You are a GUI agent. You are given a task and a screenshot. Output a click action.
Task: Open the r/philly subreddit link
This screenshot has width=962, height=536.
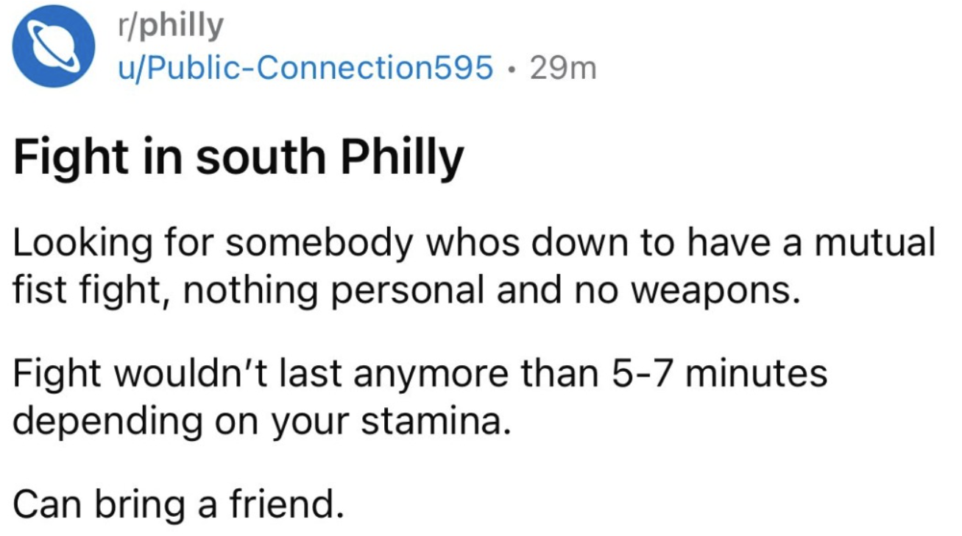pos(171,26)
